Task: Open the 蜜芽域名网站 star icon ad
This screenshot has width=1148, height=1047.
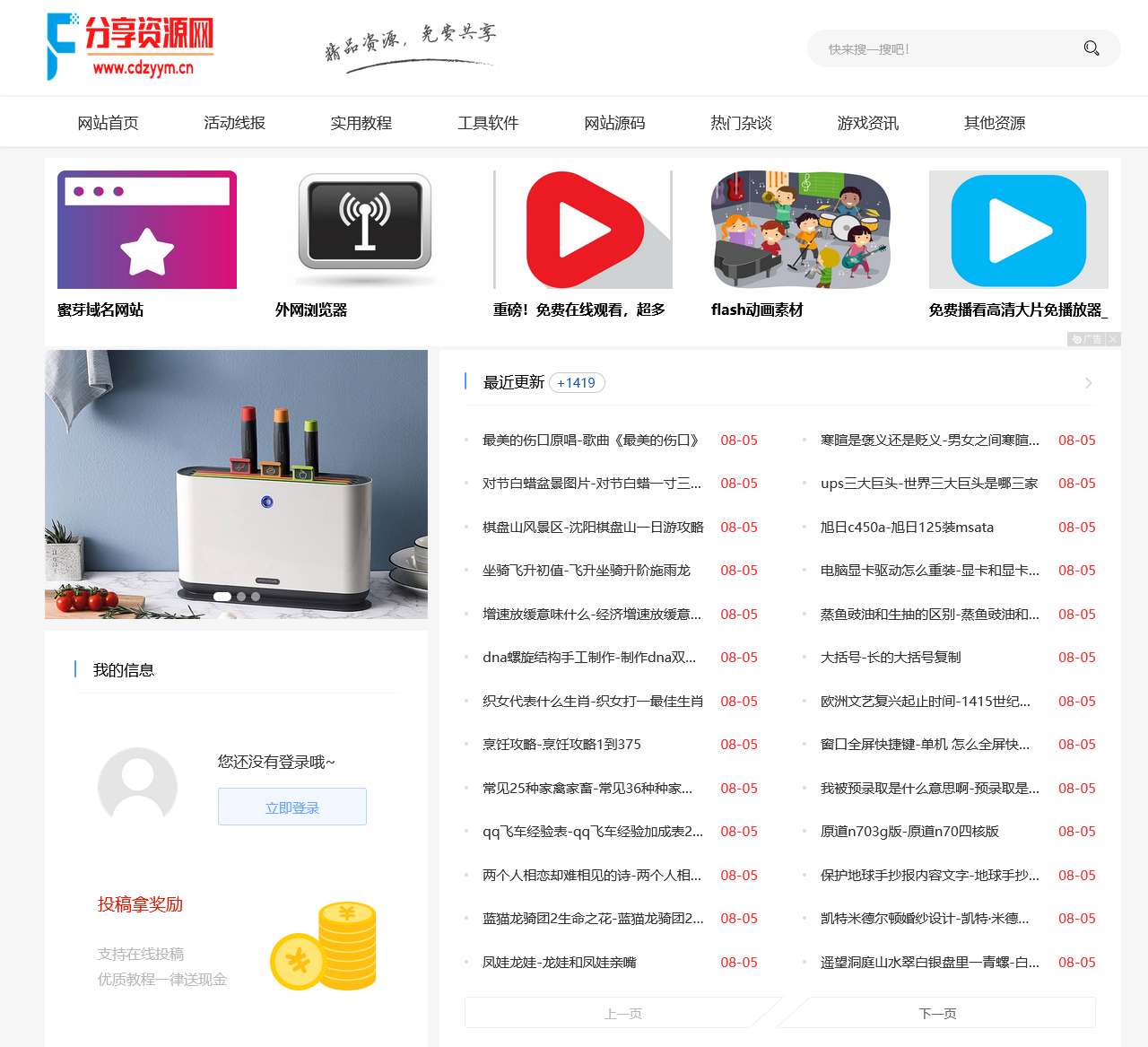Action: (147, 230)
